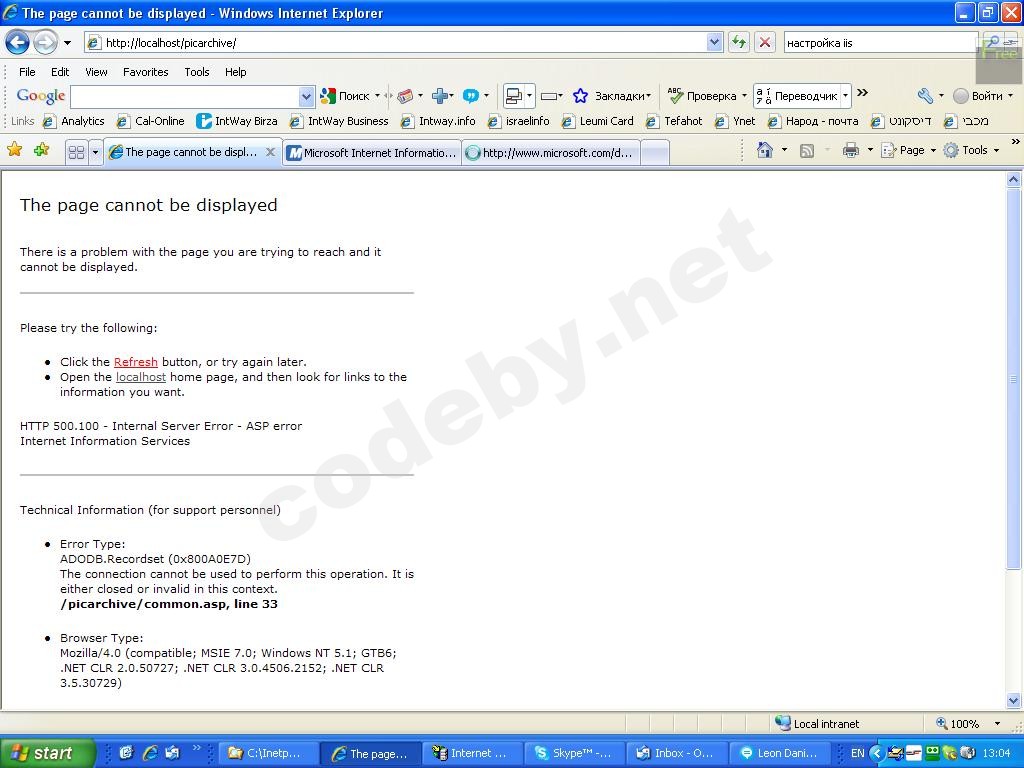Open the Tools menu in menu bar

tap(197, 72)
